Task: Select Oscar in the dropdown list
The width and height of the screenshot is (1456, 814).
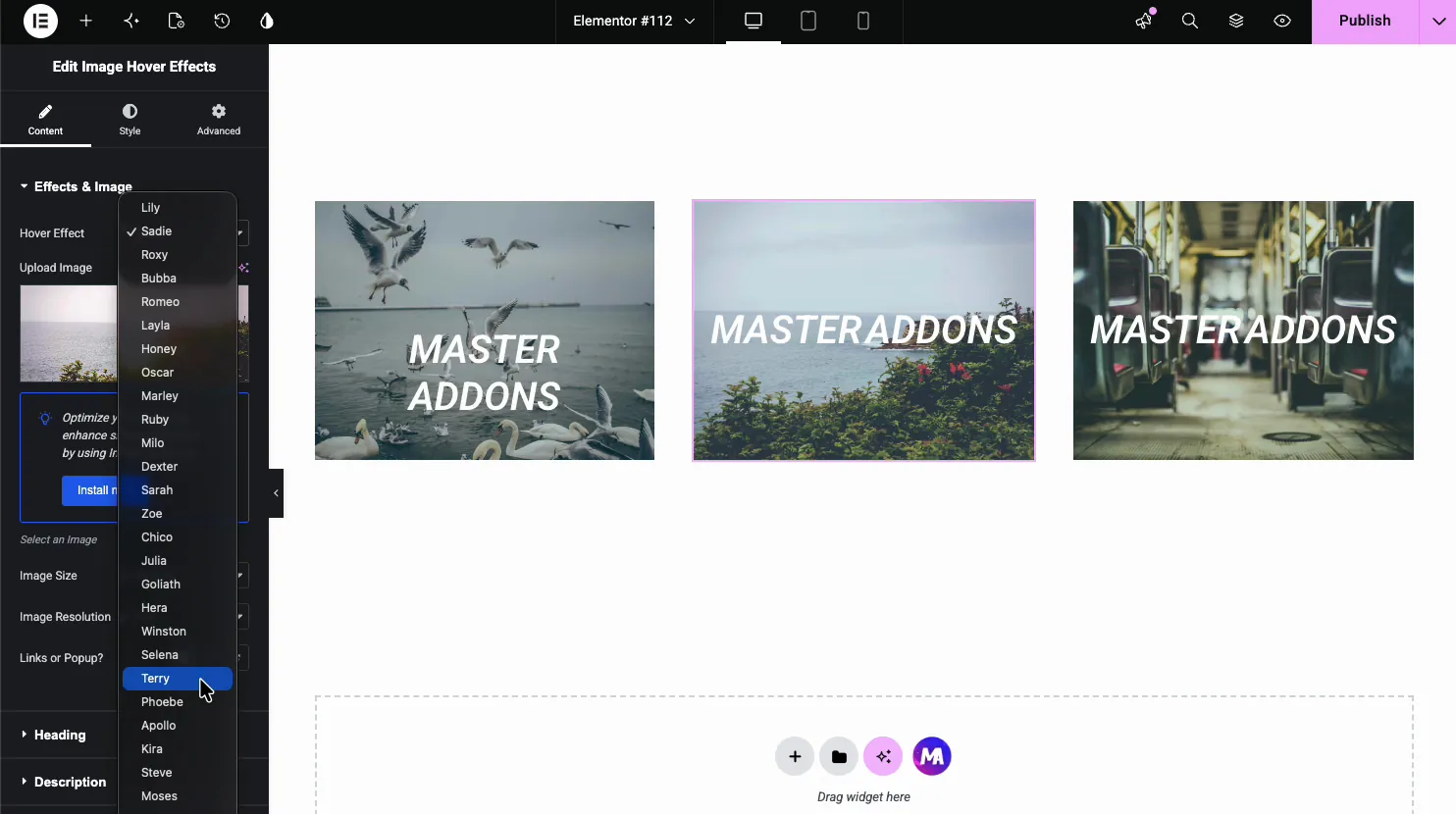Action: point(178,373)
